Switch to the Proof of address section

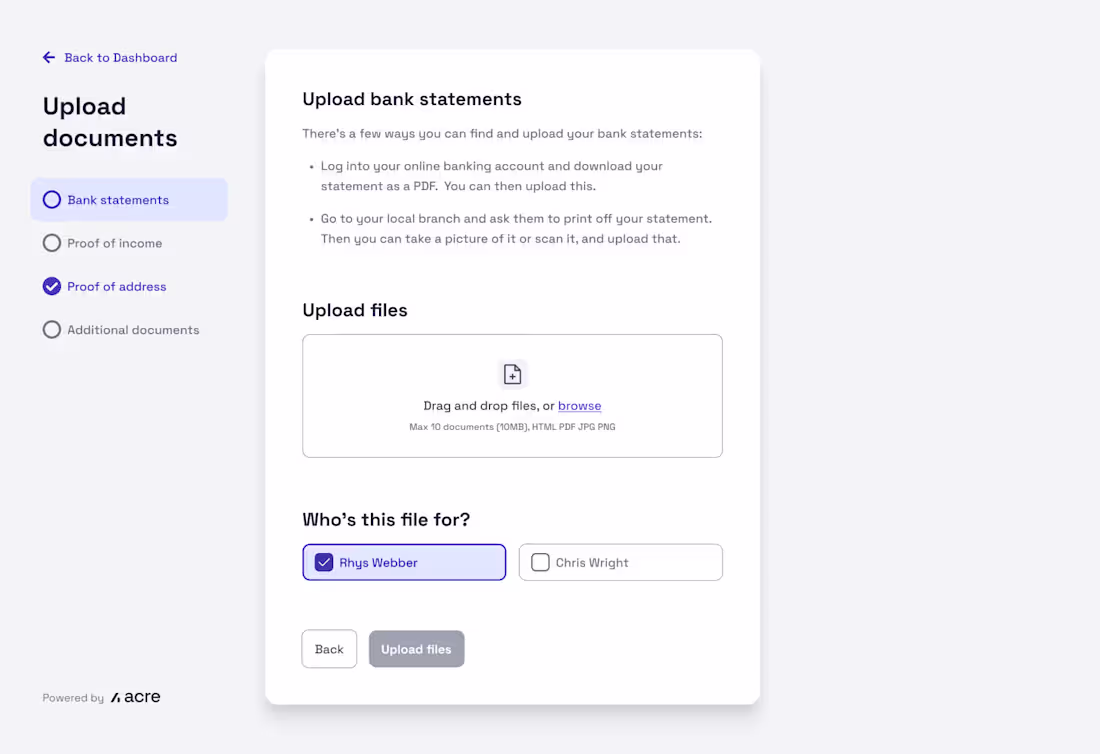point(117,286)
